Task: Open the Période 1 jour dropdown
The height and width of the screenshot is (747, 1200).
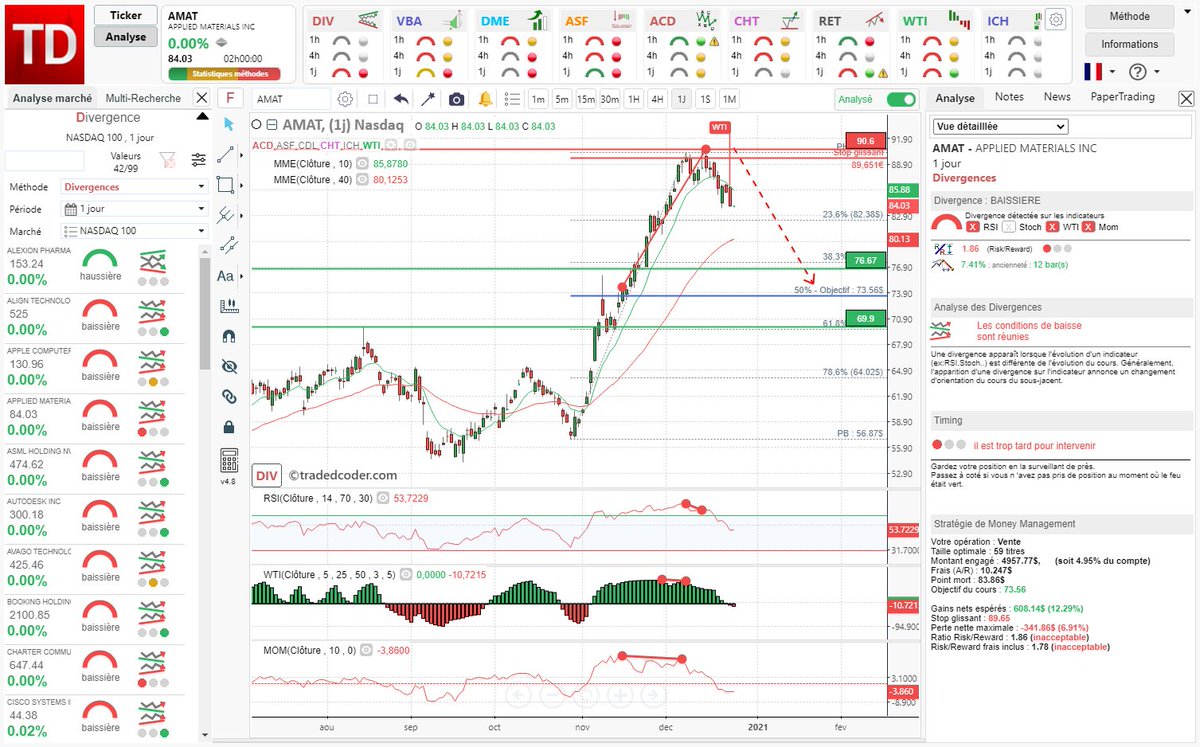Action: 134,209
